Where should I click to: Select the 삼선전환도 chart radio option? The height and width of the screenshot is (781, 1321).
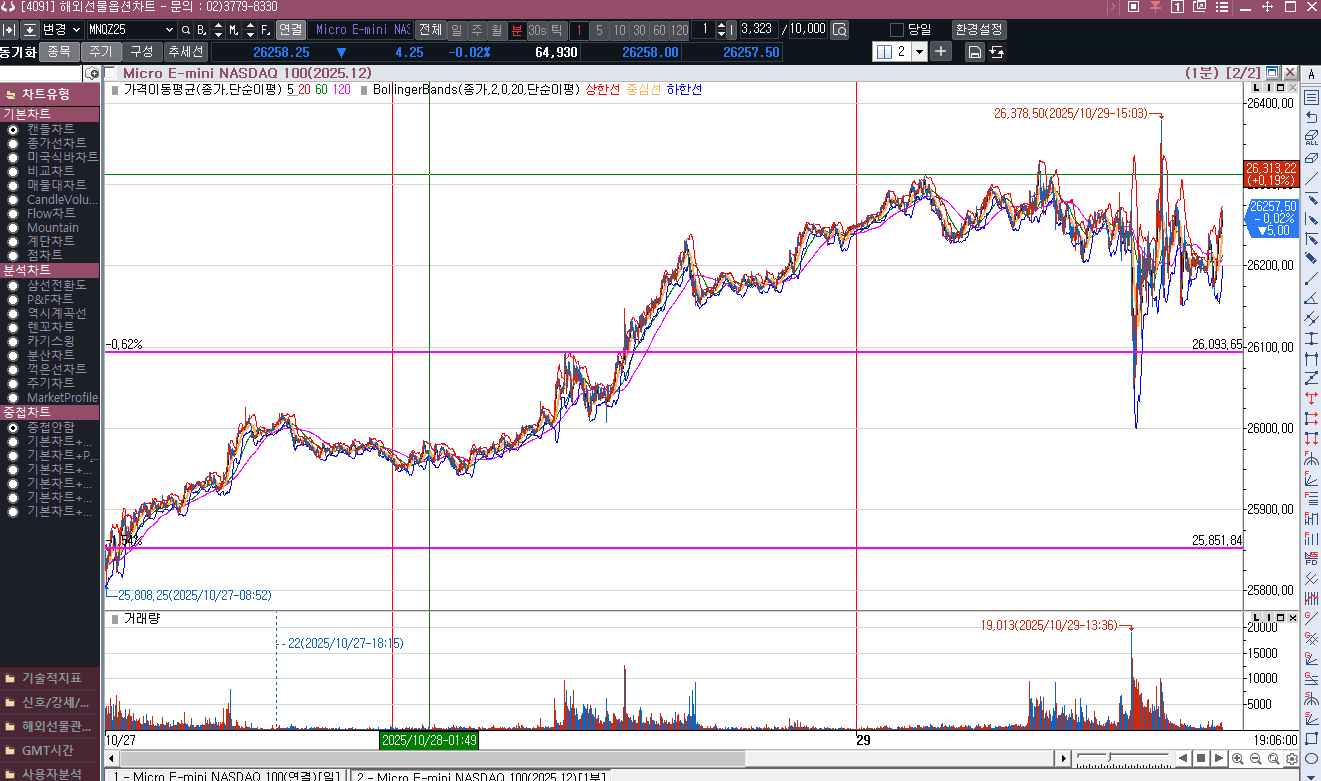13,286
